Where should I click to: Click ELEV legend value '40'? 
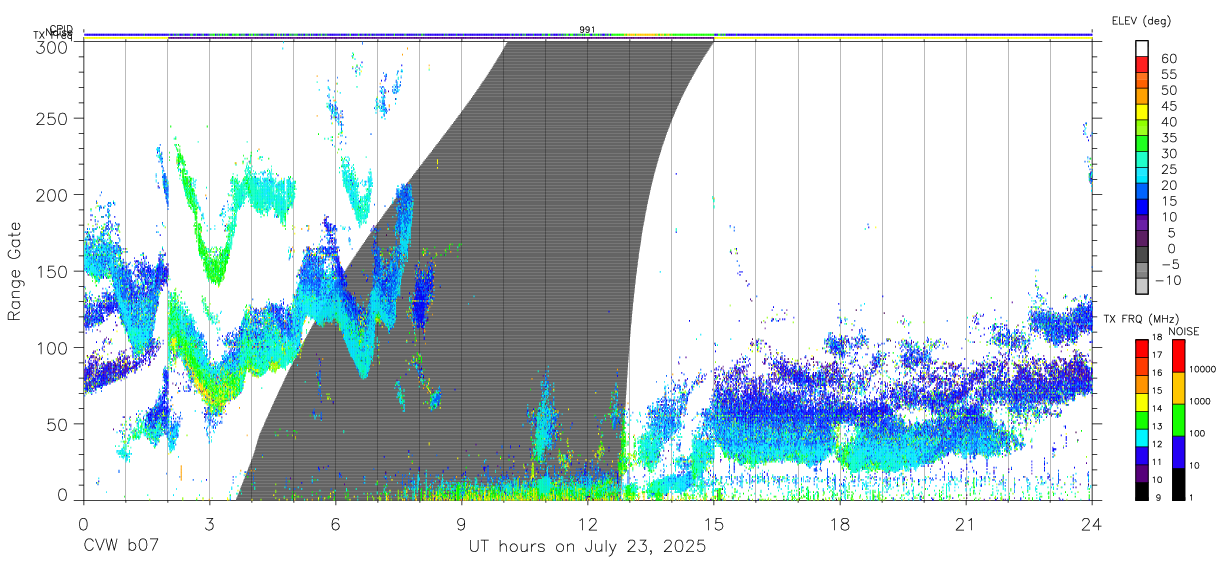[1168, 122]
